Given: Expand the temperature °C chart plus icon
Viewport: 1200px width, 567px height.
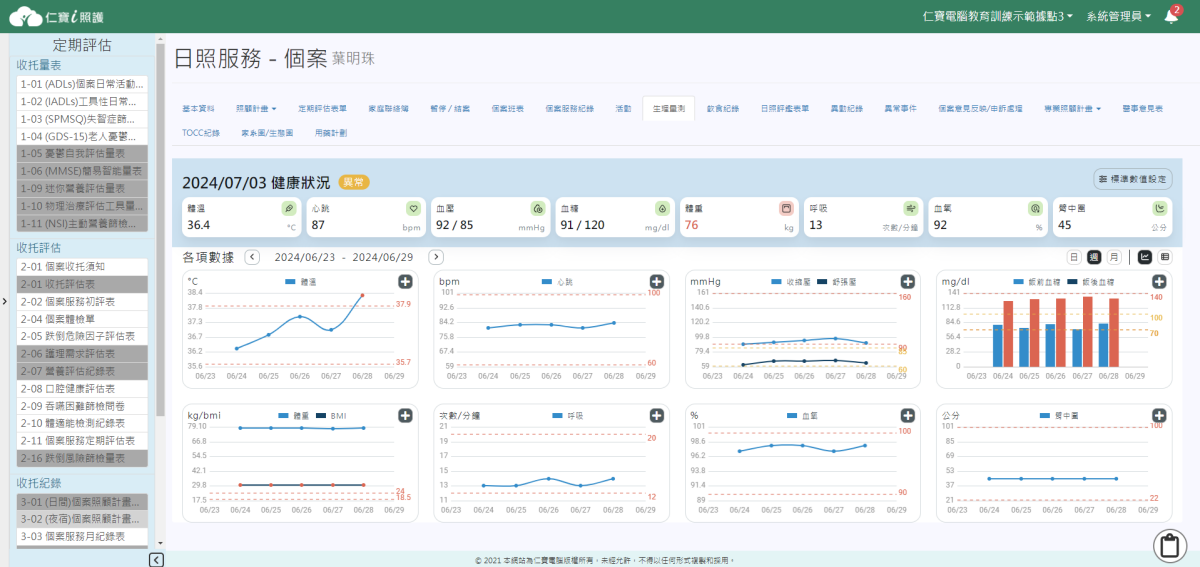Looking at the screenshot, I should 405,282.
